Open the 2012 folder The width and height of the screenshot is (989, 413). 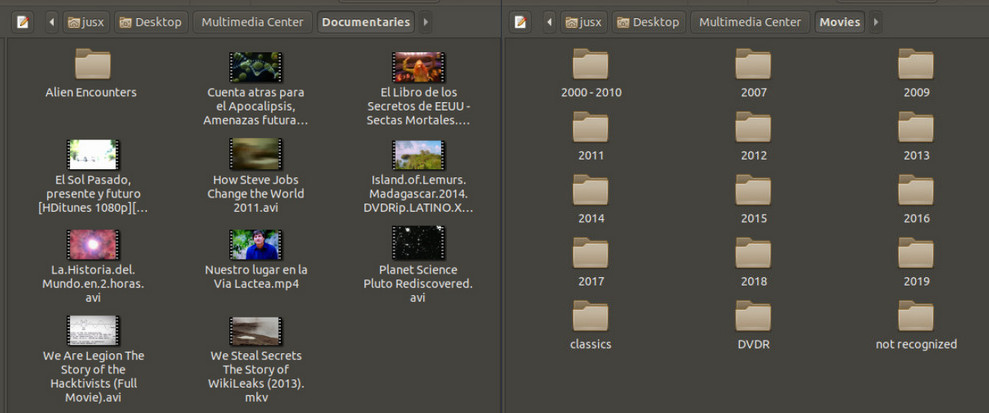pyautogui.click(x=753, y=127)
